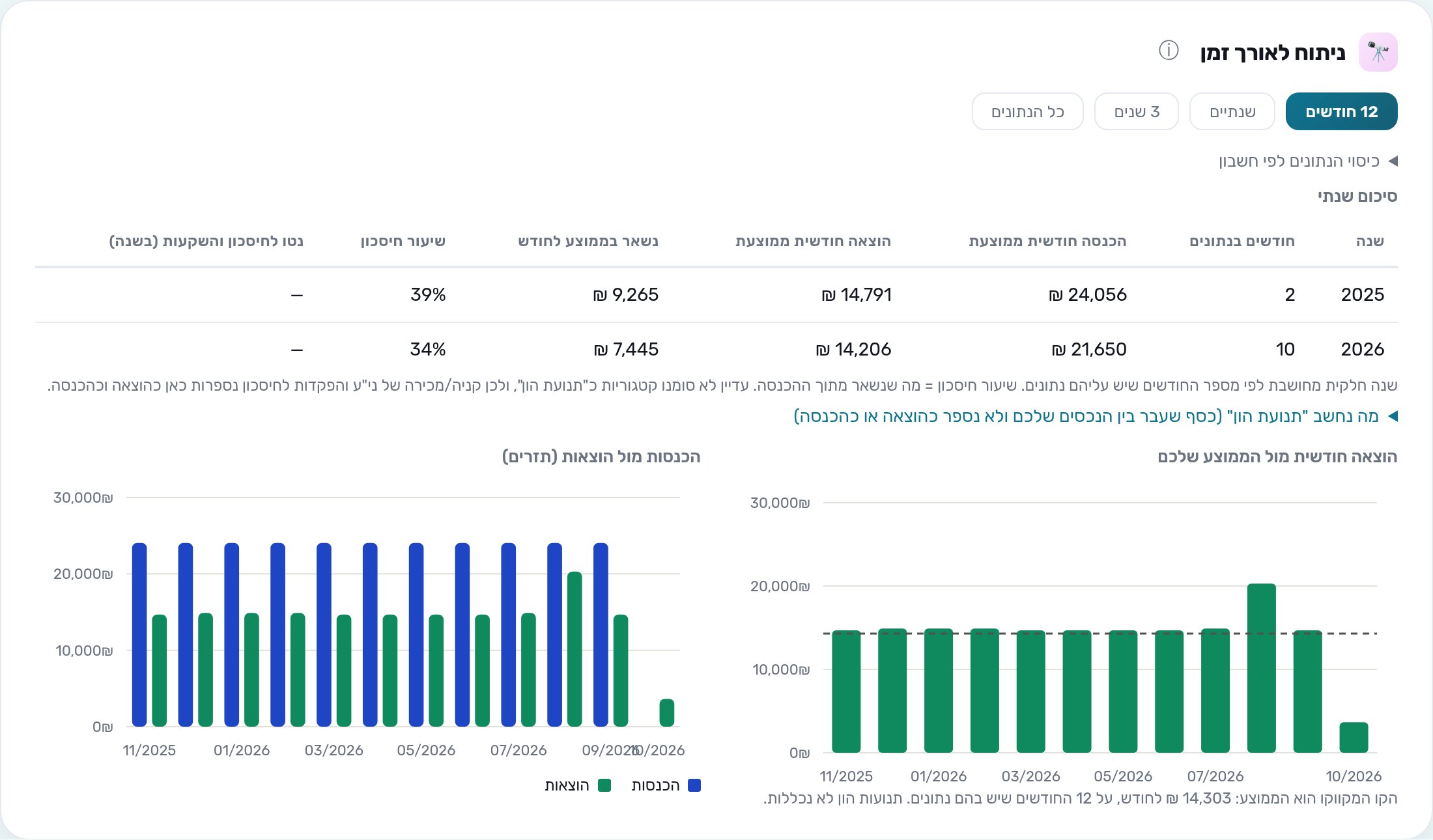Click the שיעור חיסכון column header
Screen dimensions: 1433x840
[403, 241]
